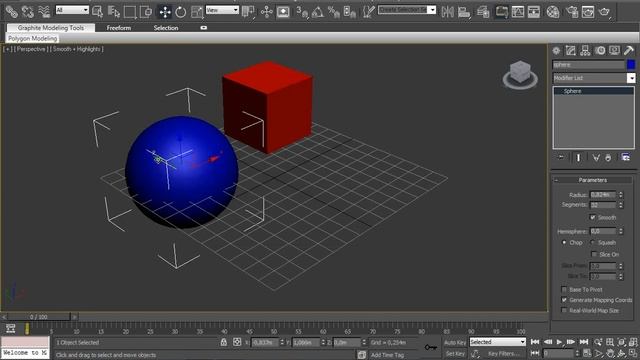Select the Chop radio button
Image resolution: width=640 pixels, height=360 pixels.
coord(564,242)
